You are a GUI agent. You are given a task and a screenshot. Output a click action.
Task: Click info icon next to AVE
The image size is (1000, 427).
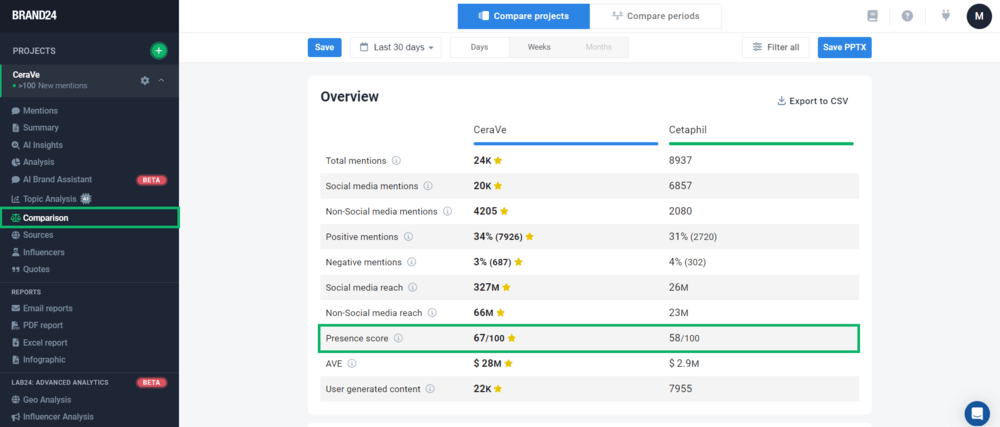[352, 363]
